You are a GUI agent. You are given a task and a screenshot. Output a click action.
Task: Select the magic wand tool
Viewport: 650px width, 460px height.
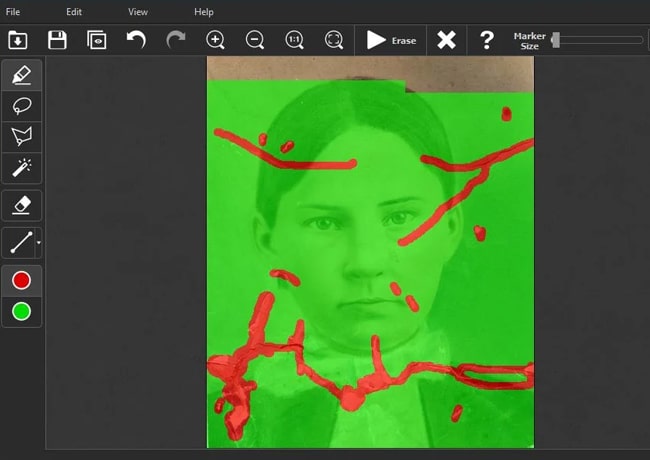point(21,167)
